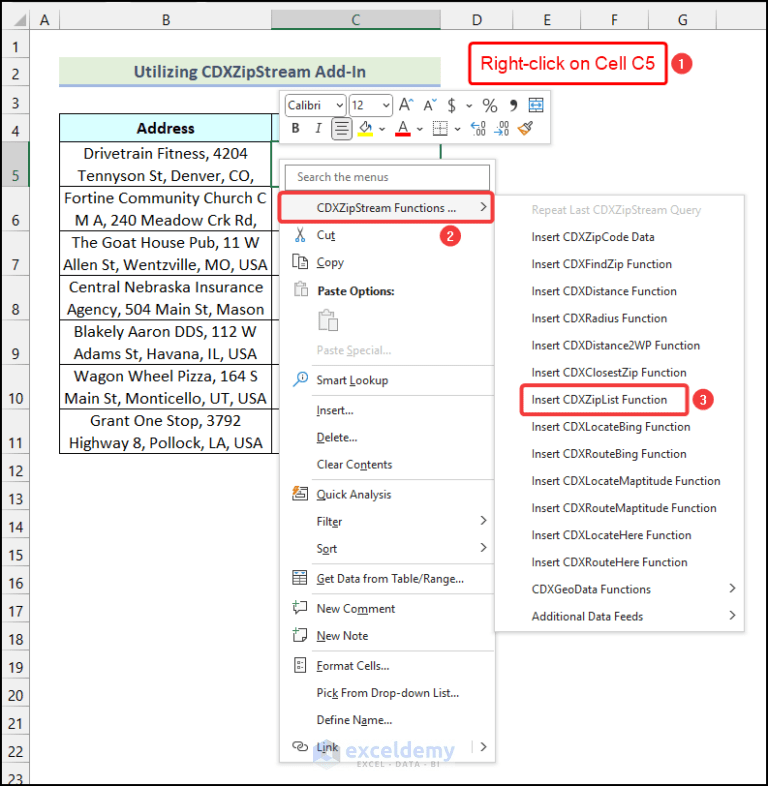The width and height of the screenshot is (768, 786).
Task: Choose Insert CDXDistance Function
Action: (x=604, y=291)
